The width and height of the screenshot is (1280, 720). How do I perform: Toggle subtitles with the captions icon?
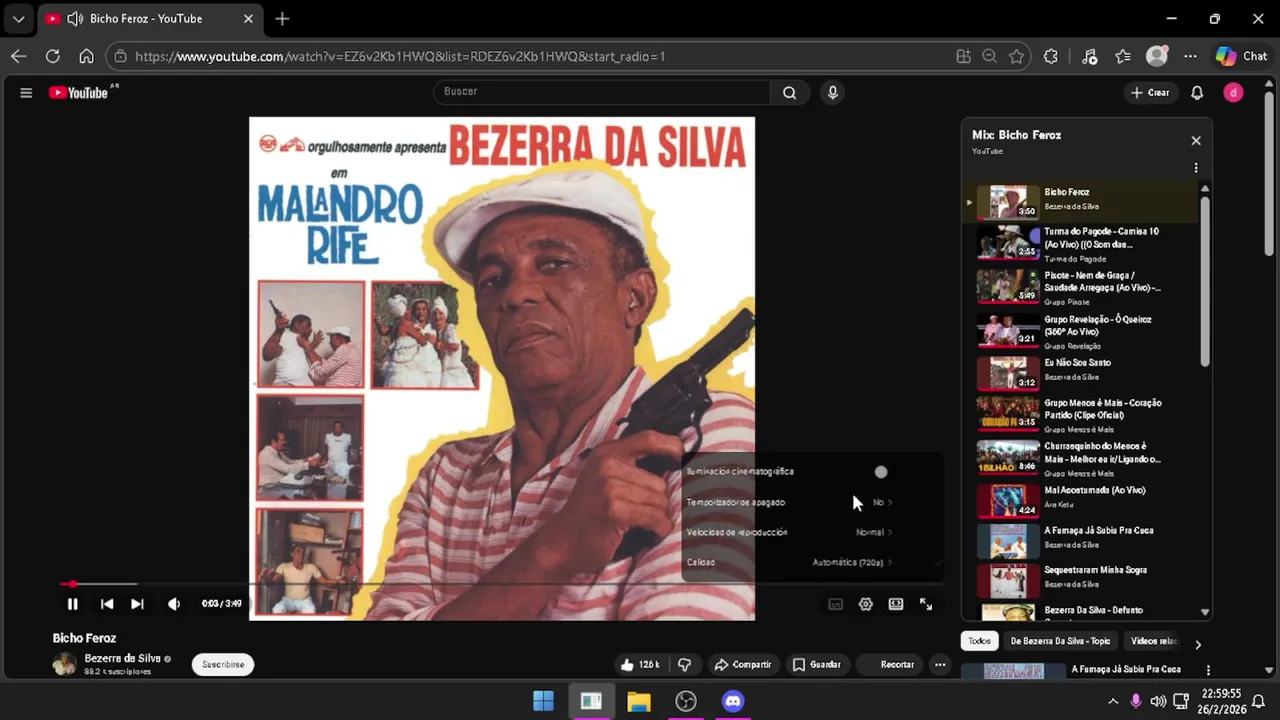click(836, 604)
